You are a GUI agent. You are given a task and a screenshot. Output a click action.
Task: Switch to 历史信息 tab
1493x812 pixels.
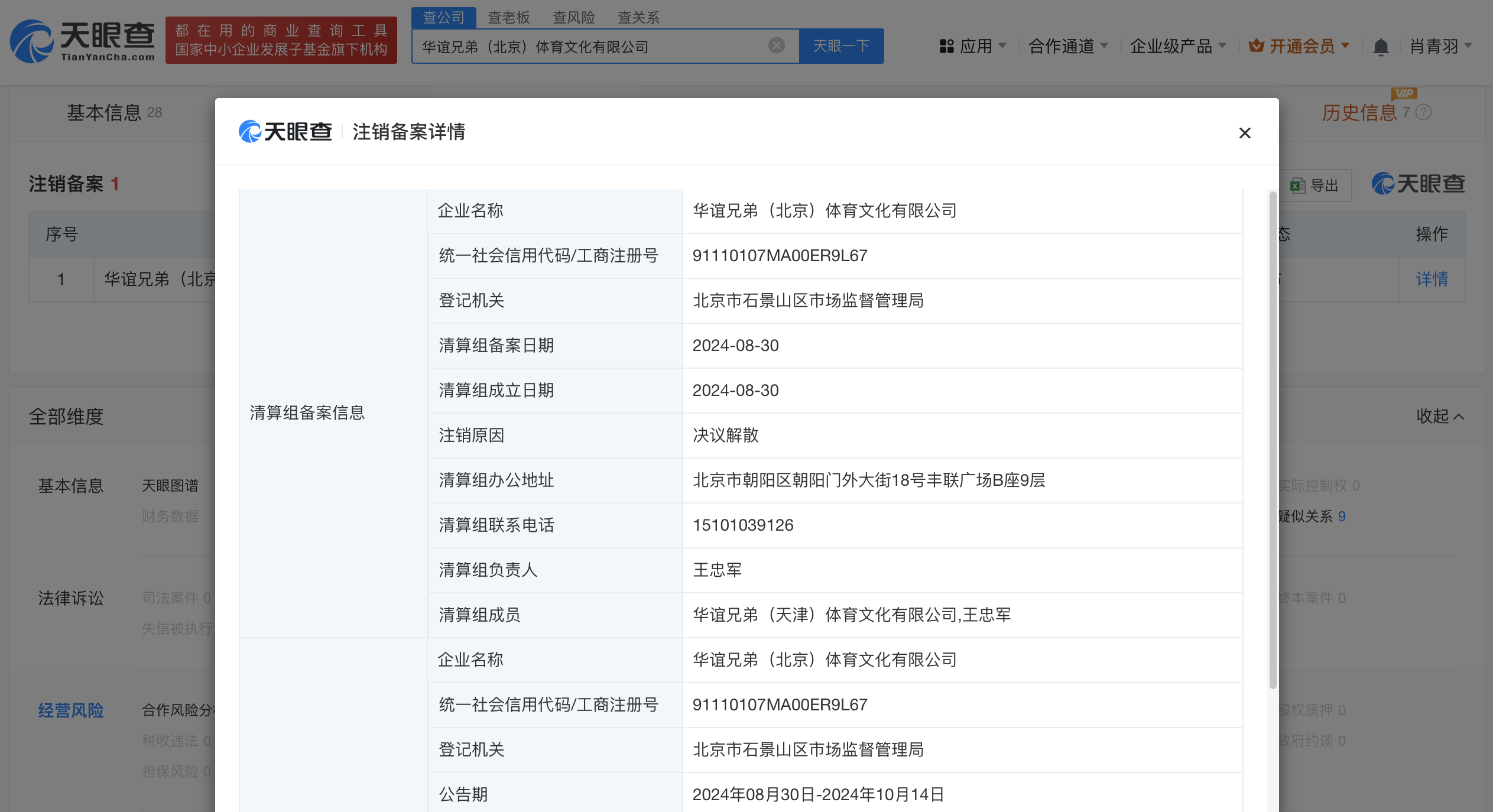(1359, 112)
